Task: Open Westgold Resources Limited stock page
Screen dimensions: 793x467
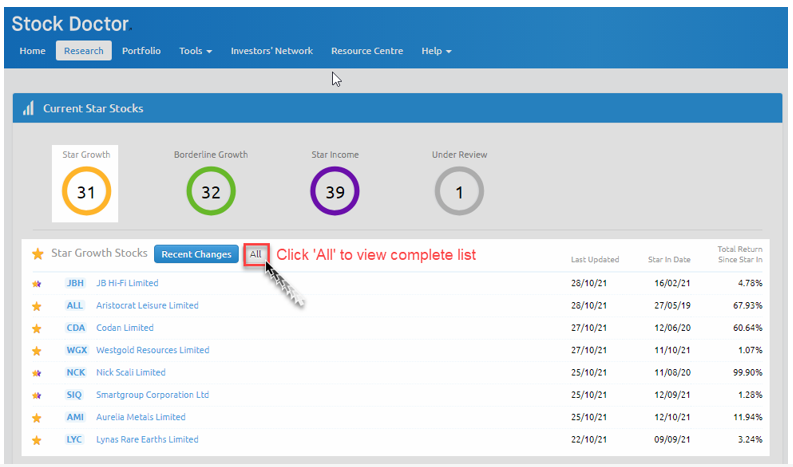Action: [152, 350]
